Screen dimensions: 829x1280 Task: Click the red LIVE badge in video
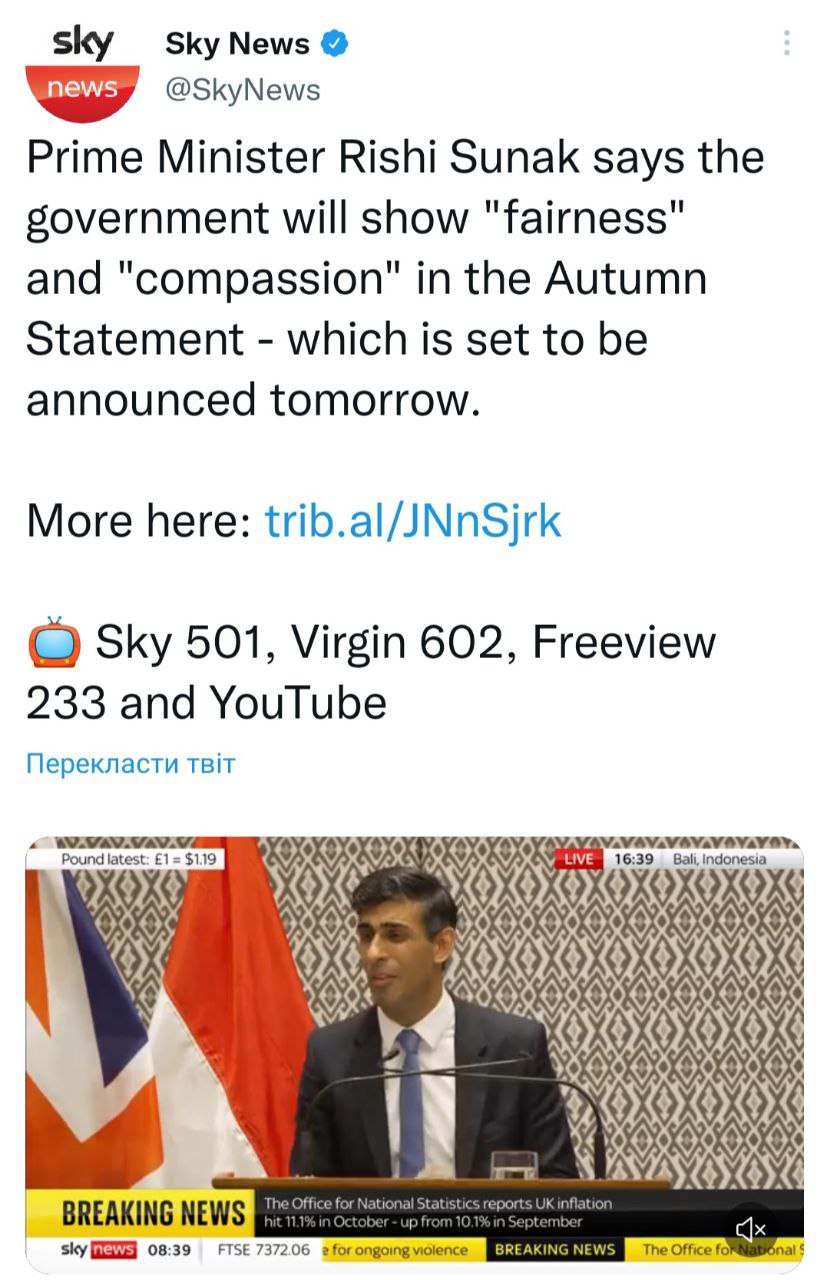(578, 859)
